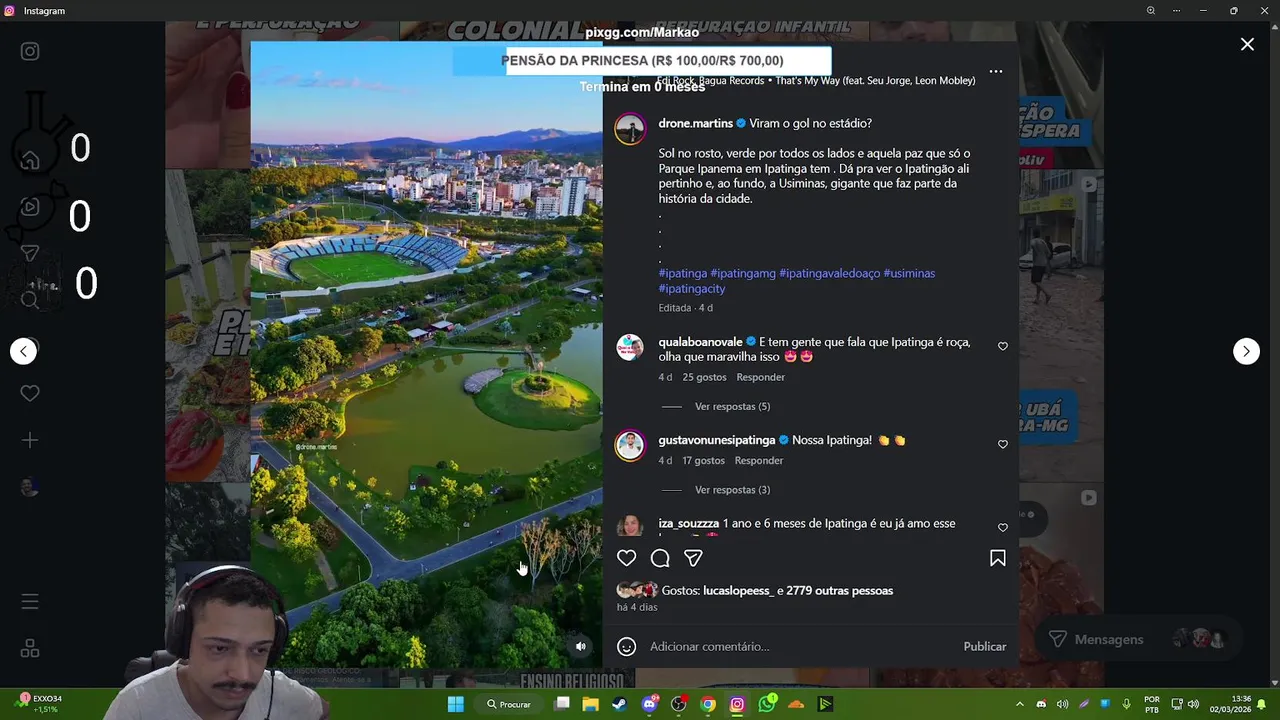Go to previous post with left arrow
The width and height of the screenshot is (1280, 720).
(24, 351)
